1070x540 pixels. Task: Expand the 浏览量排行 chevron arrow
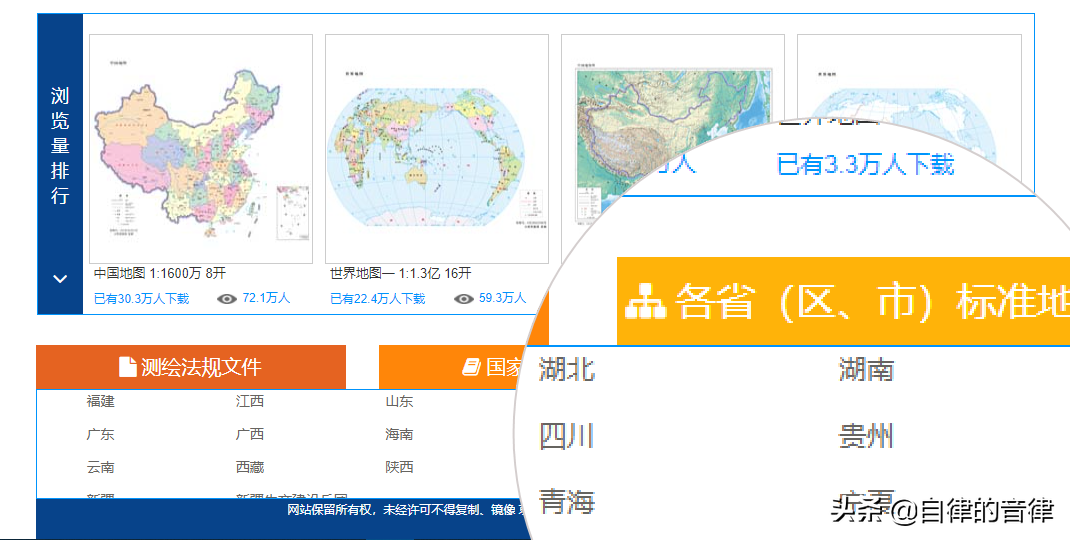tap(60, 279)
